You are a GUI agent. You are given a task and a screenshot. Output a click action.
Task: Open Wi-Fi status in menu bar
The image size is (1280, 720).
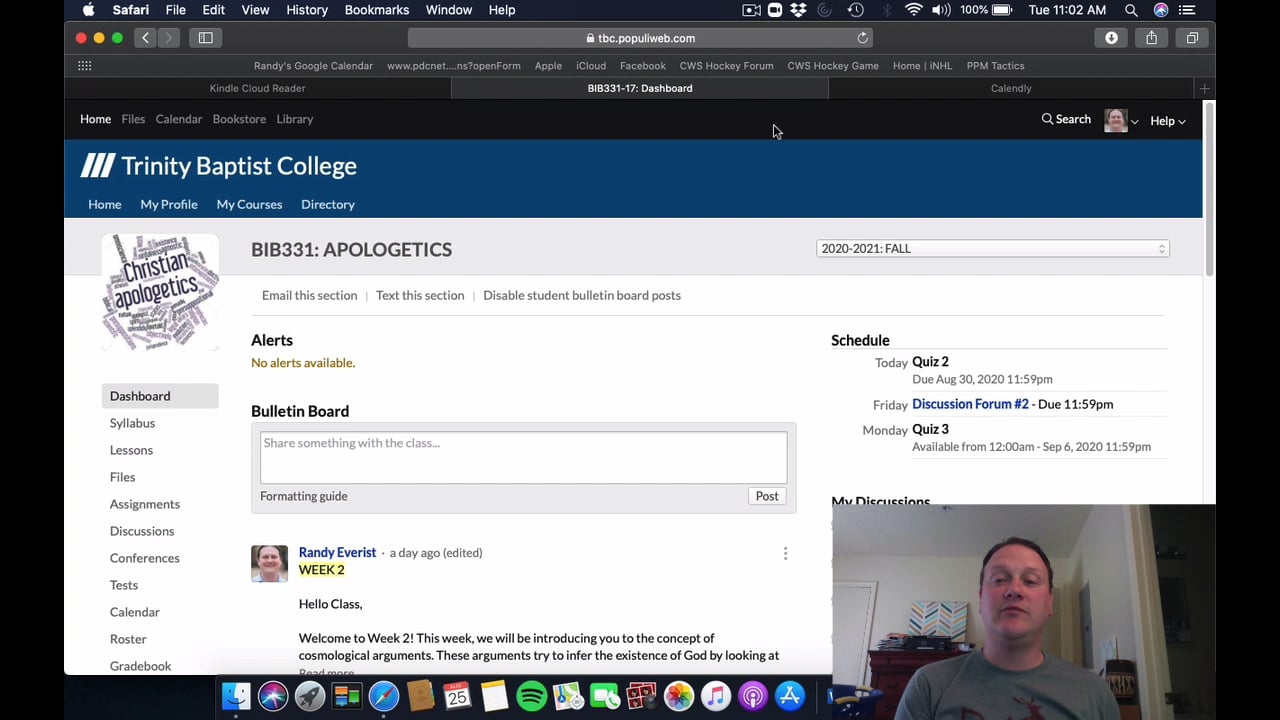(913, 10)
